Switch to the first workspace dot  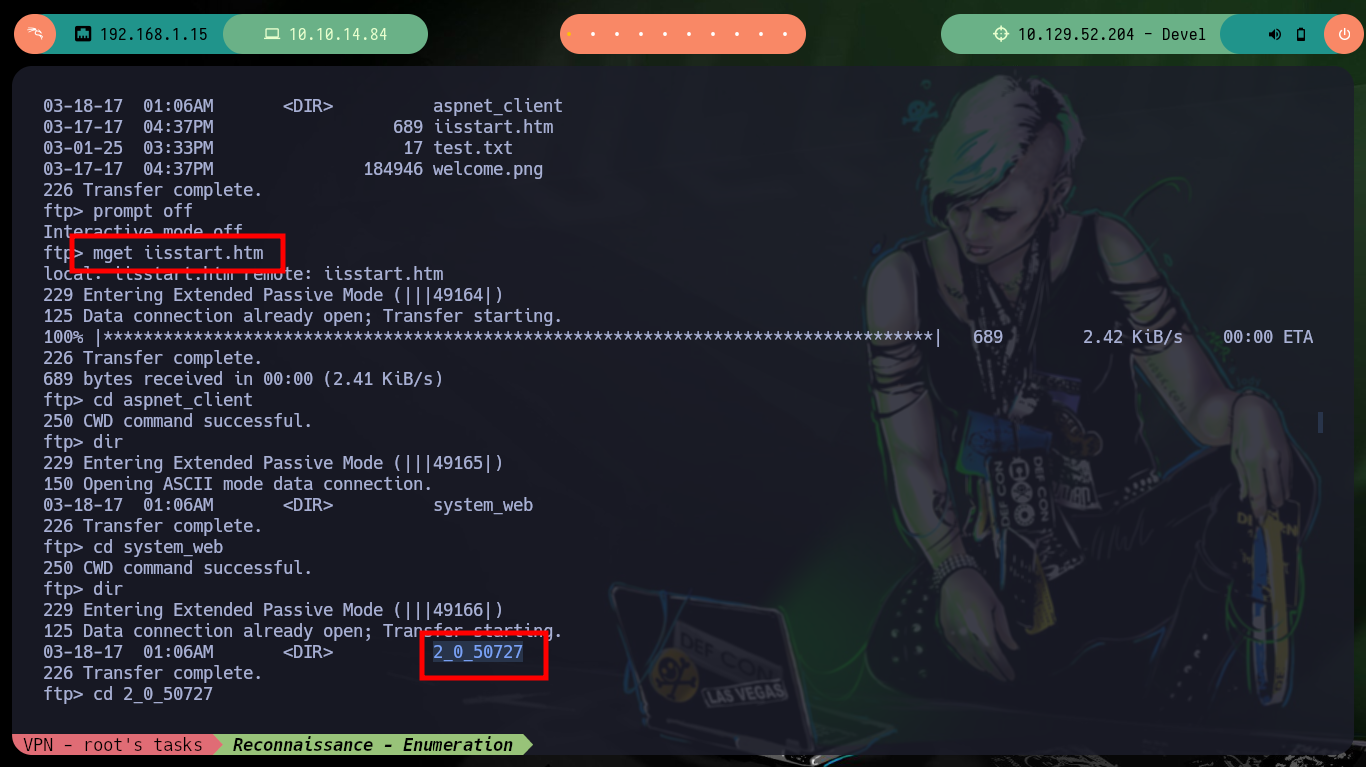click(569, 34)
